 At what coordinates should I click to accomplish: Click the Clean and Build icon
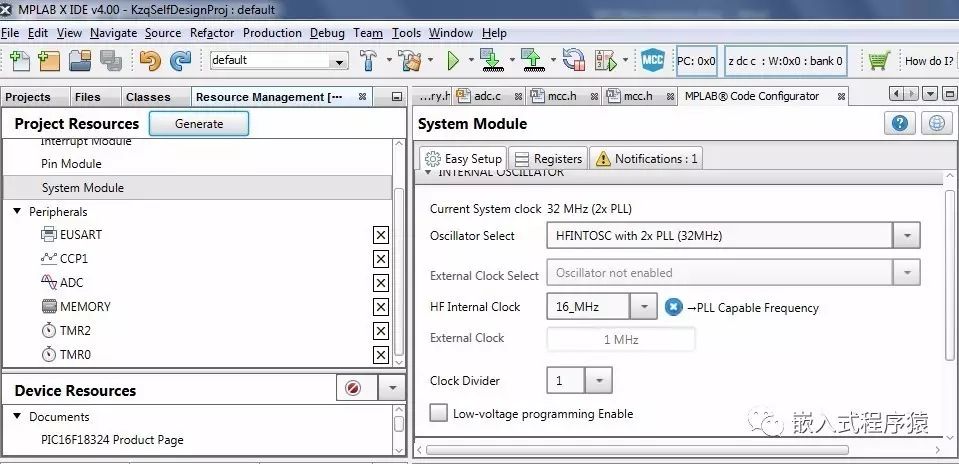click(410, 61)
